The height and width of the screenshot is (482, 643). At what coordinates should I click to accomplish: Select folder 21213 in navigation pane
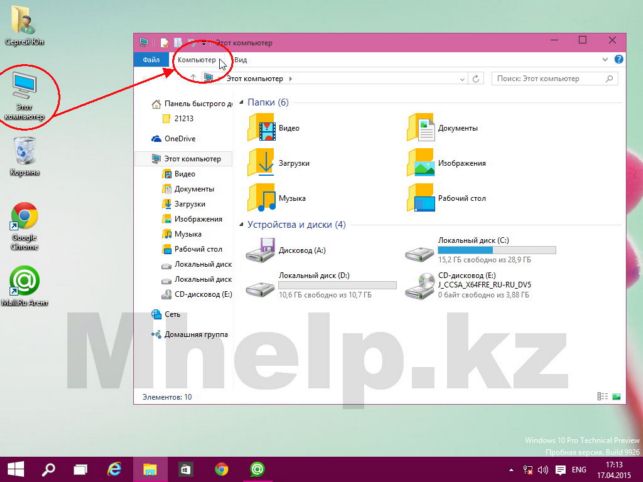coord(178,119)
